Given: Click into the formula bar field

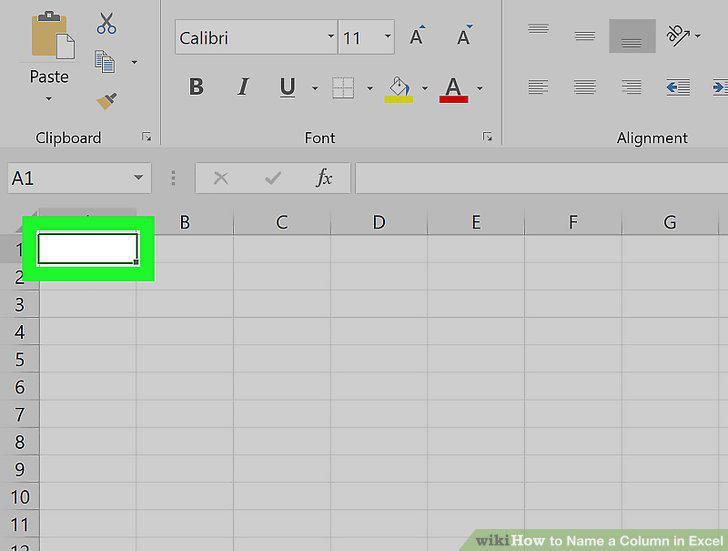Looking at the screenshot, I should coord(541,178).
